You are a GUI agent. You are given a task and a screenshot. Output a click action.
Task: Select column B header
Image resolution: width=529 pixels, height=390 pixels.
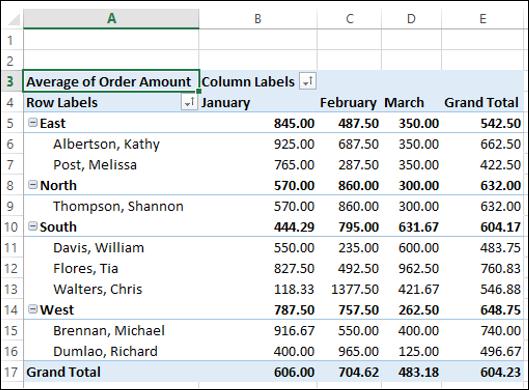[x=258, y=18]
